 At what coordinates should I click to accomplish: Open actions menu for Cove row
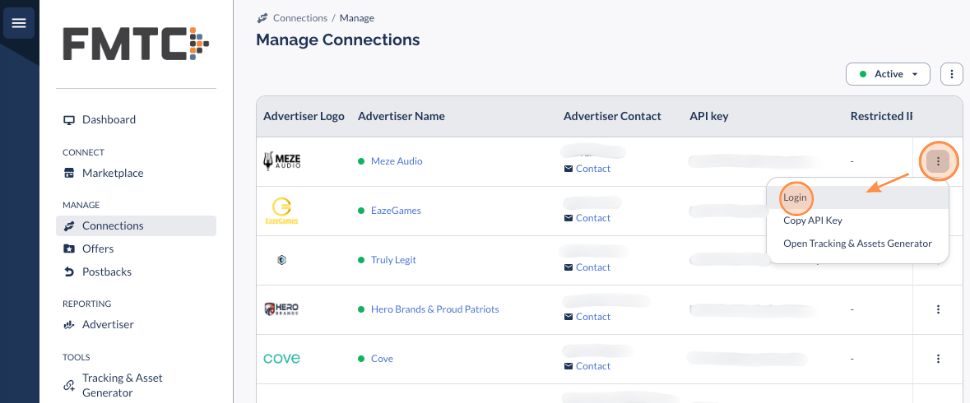coord(938,359)
